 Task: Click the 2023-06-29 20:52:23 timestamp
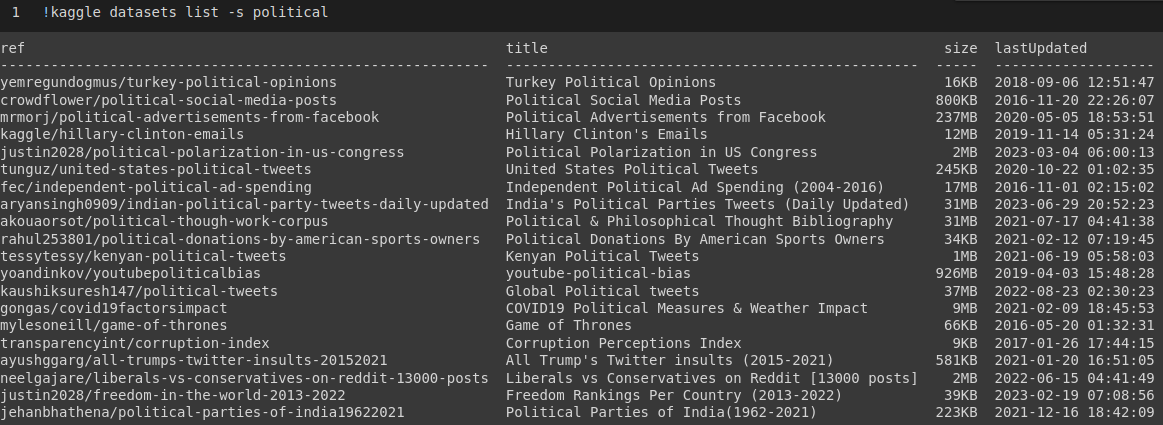pos(1074,204)
